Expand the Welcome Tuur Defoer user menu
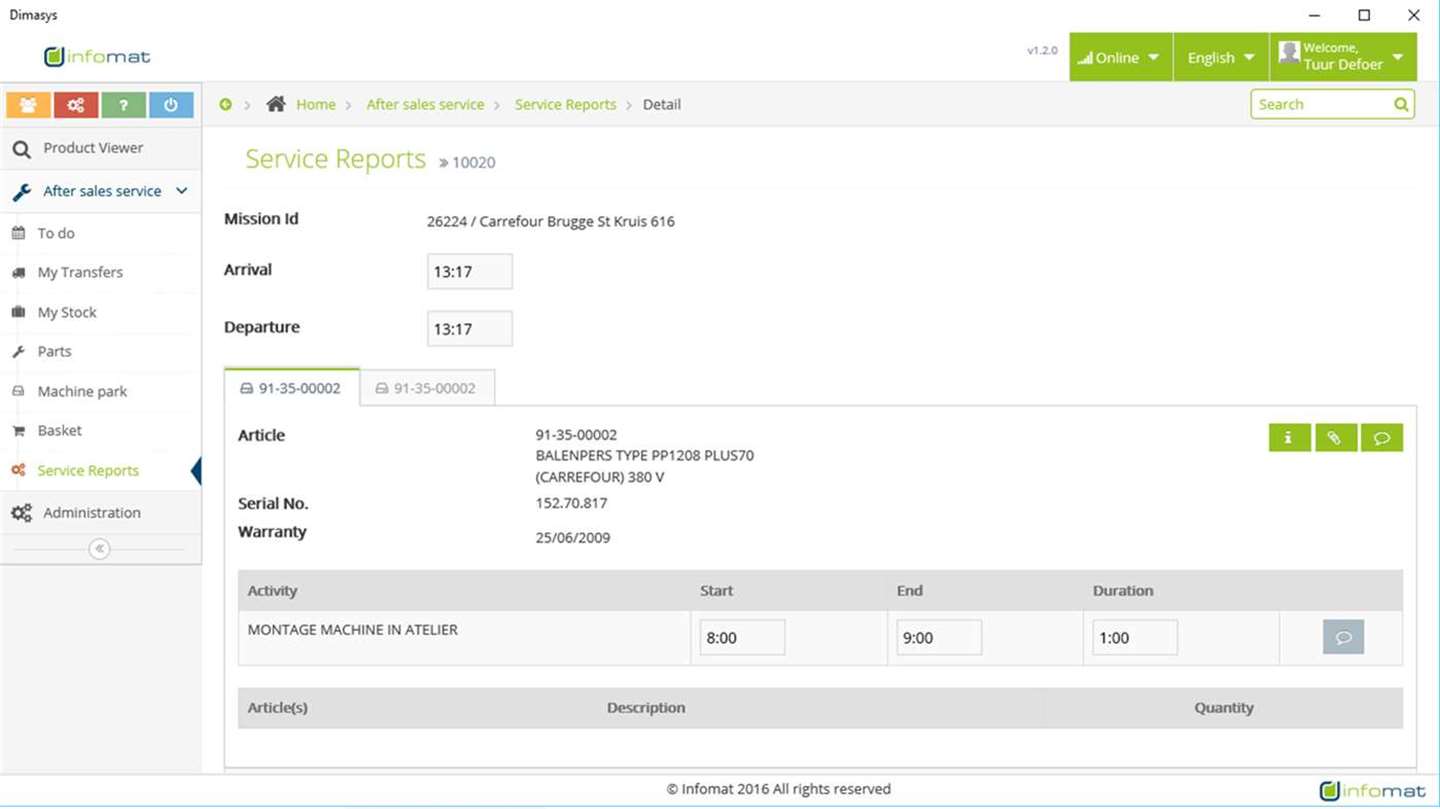The width and height of the screenshot is (1440, 809). [1344, 57]
